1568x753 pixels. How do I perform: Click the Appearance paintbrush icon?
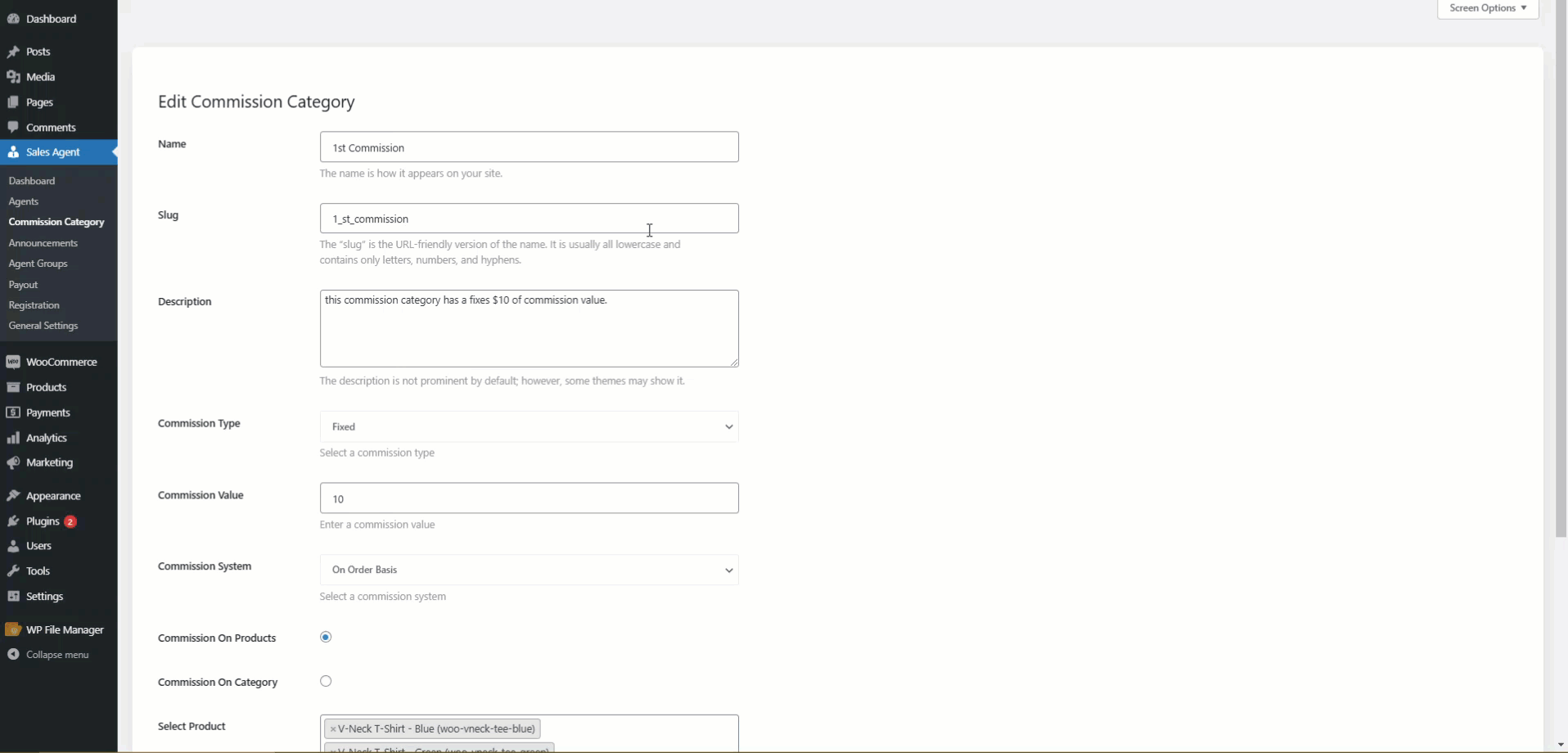(13, 496)
